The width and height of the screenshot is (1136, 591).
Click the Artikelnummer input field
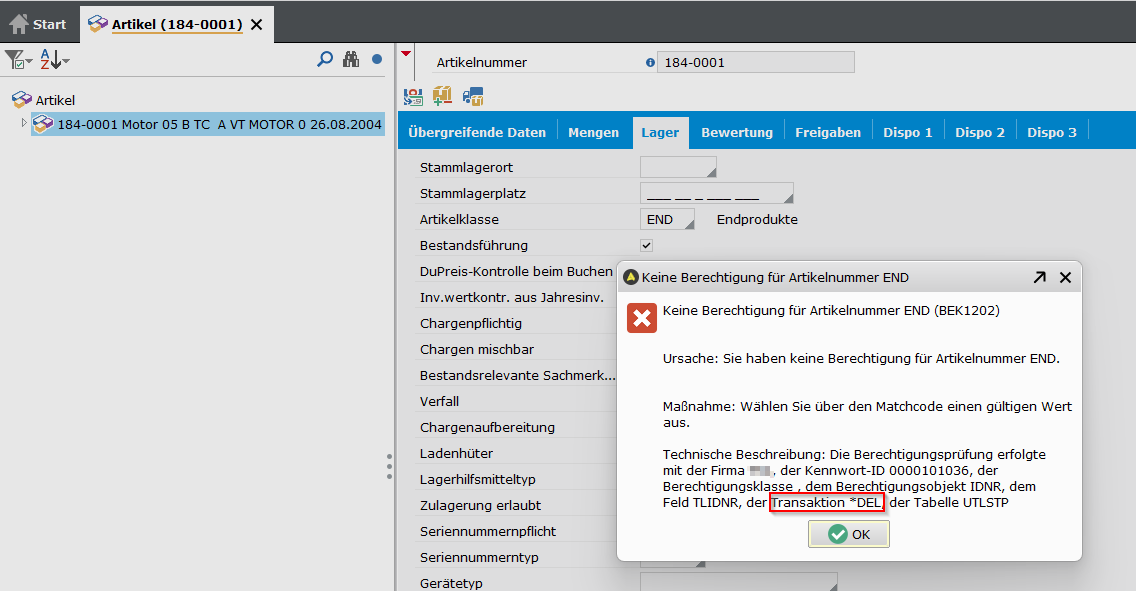(755, 63)
